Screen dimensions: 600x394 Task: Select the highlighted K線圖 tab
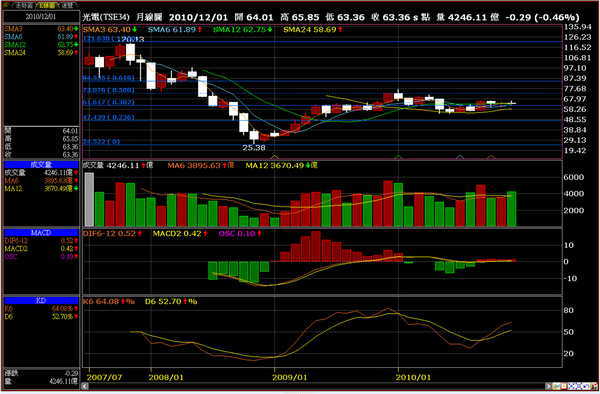point(47,5)
